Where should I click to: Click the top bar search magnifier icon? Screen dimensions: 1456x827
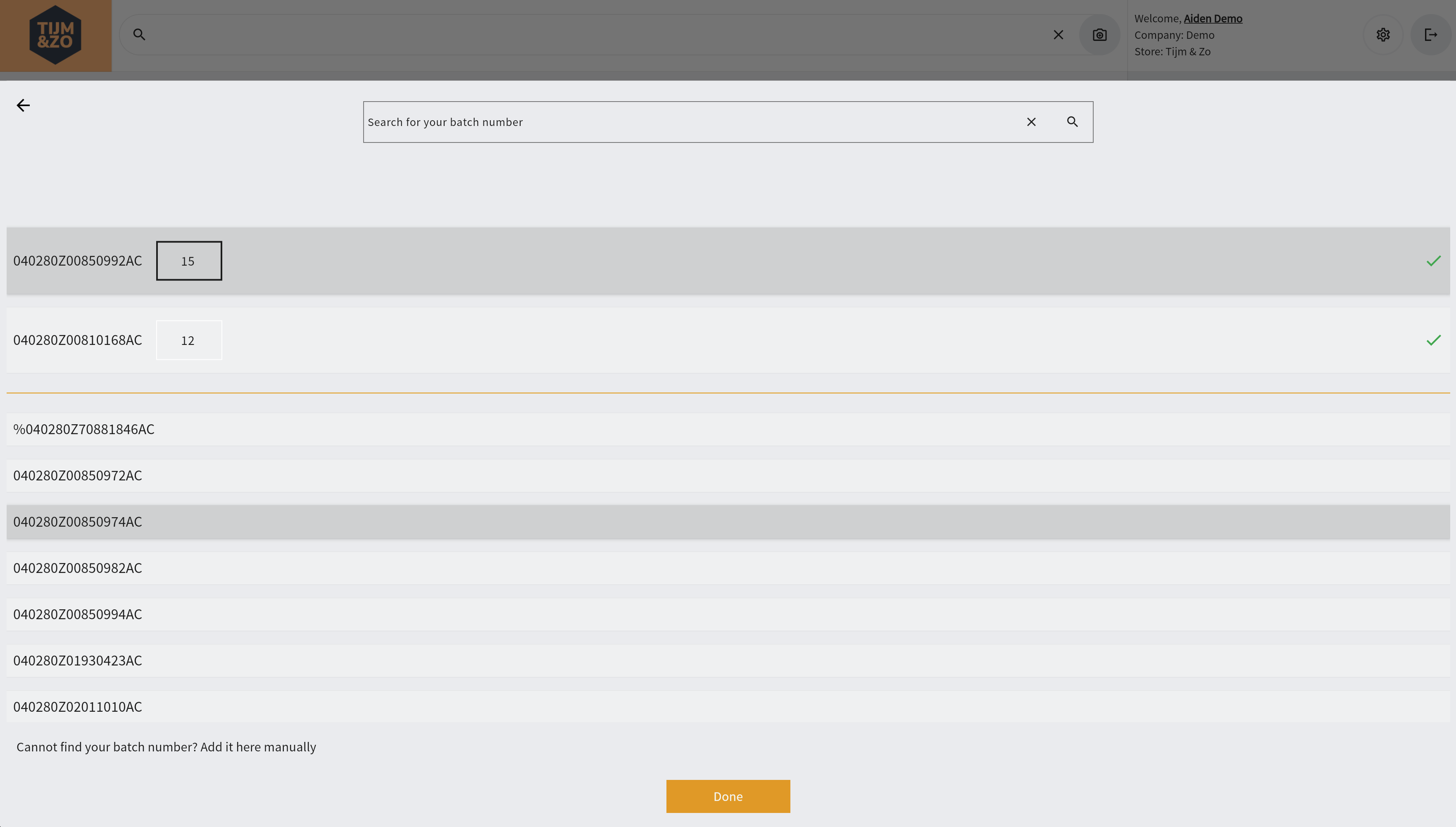click(x=139, y=35)
